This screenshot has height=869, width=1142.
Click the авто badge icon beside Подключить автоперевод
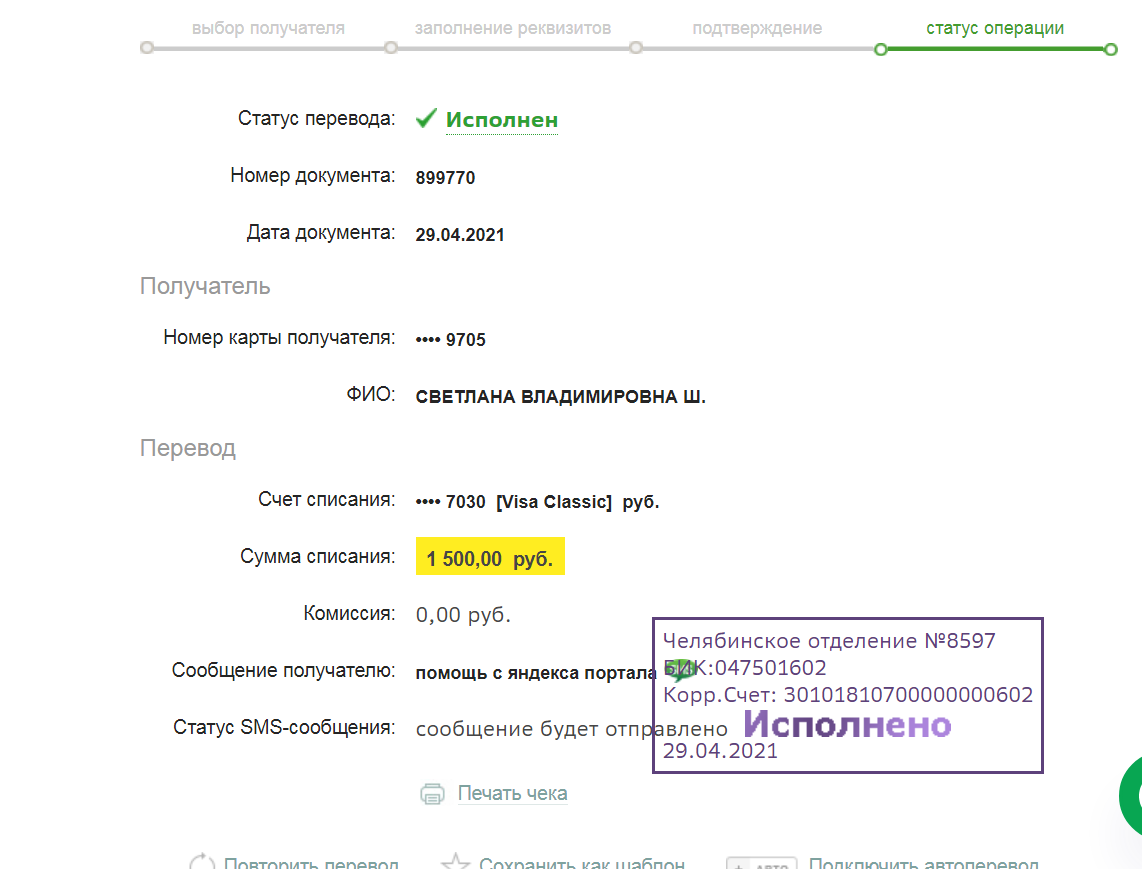point(761,863)
